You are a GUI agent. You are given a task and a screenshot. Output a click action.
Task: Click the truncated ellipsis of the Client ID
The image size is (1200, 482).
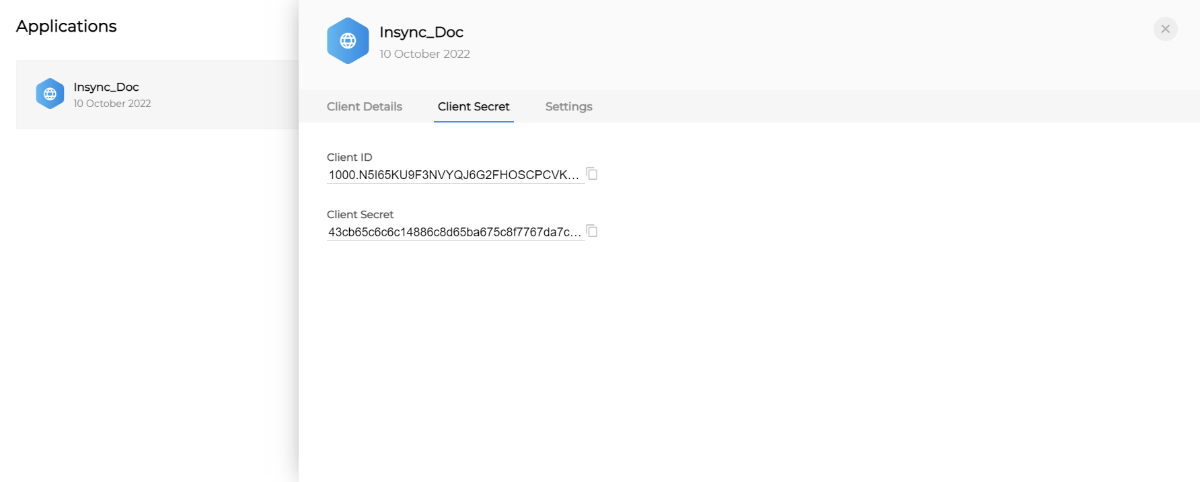575,176
